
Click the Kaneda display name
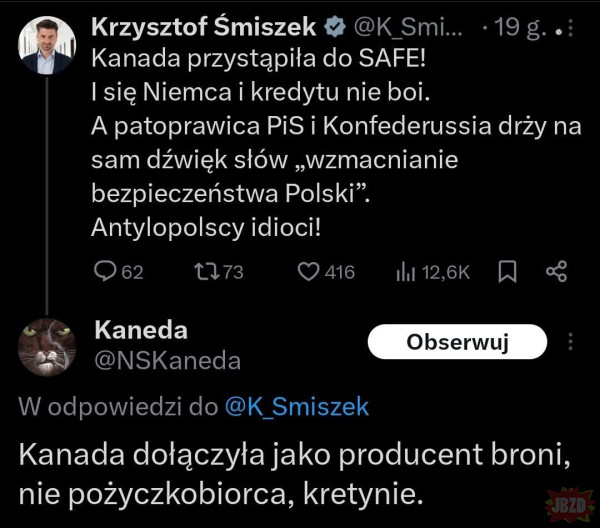[140, 332]
